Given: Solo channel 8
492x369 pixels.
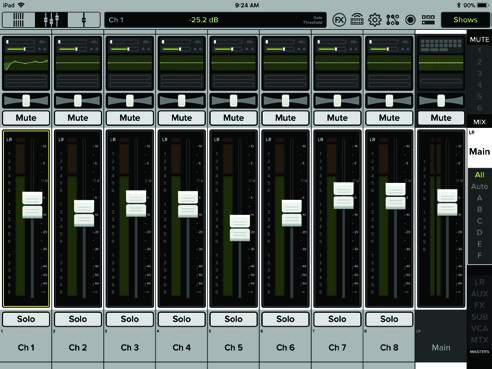Looking at the screenshot, I should coord(389,319).
